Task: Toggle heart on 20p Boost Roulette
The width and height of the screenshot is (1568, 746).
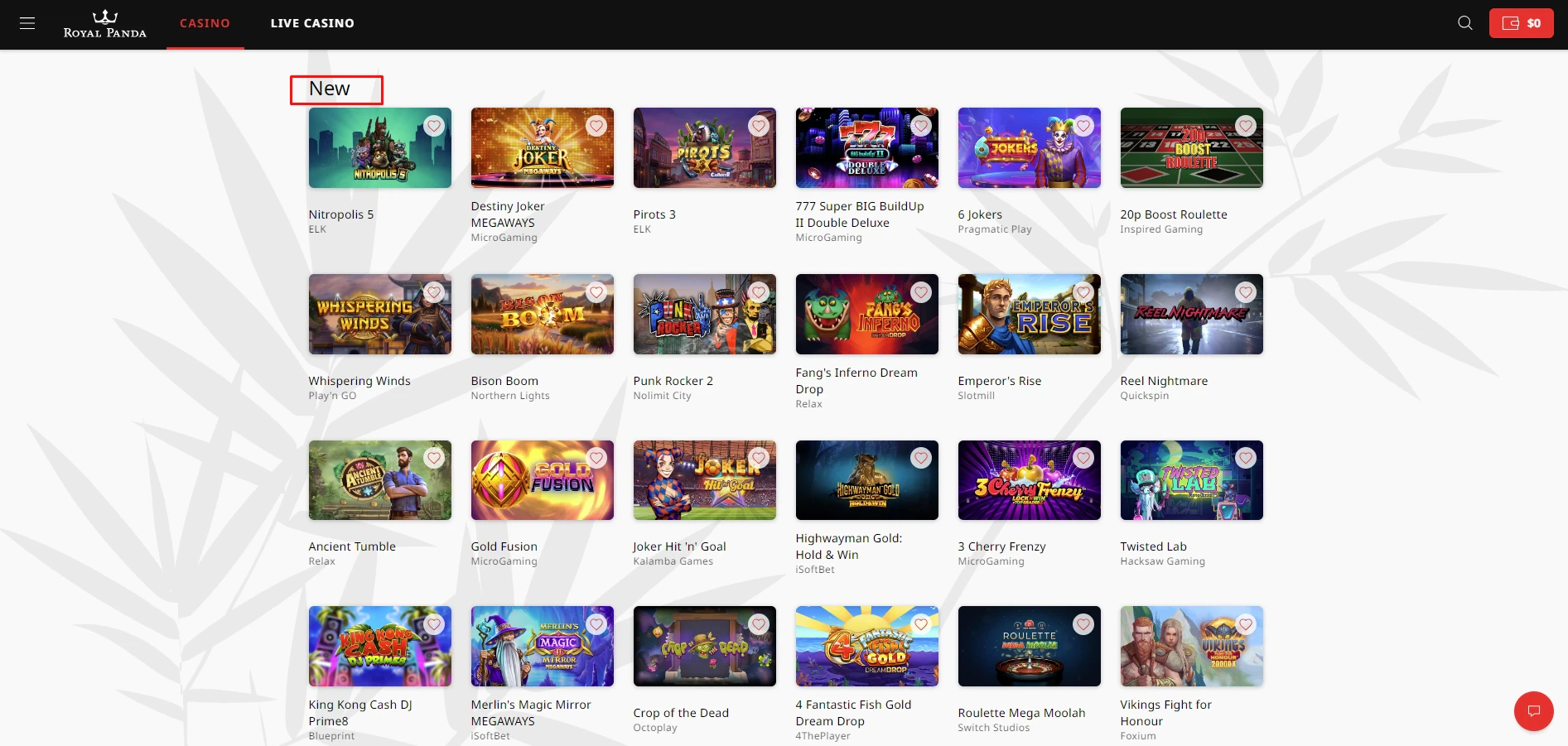Action: point(1246,126)
